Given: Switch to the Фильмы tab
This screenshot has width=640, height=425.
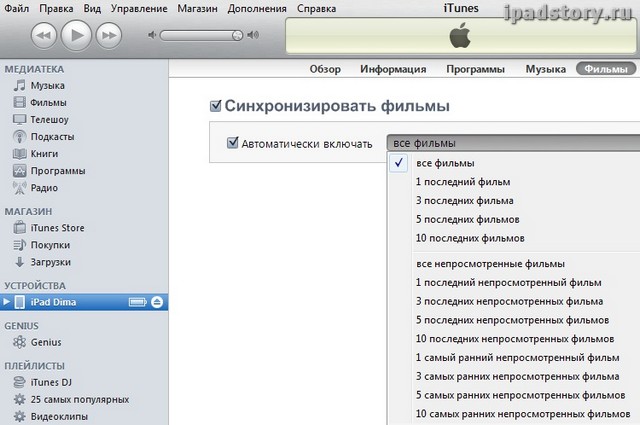Looking at the screenshot, I should pos(606,69).
